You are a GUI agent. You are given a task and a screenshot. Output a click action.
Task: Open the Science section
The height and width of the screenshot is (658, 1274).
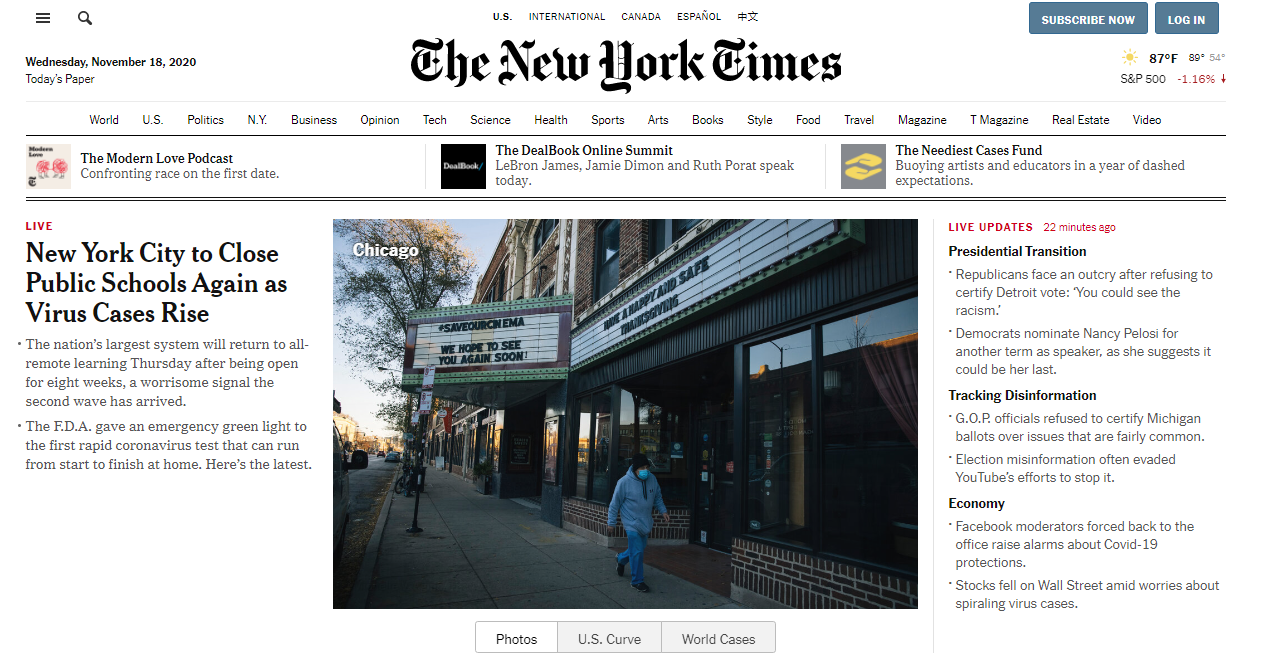click(490, 120)
